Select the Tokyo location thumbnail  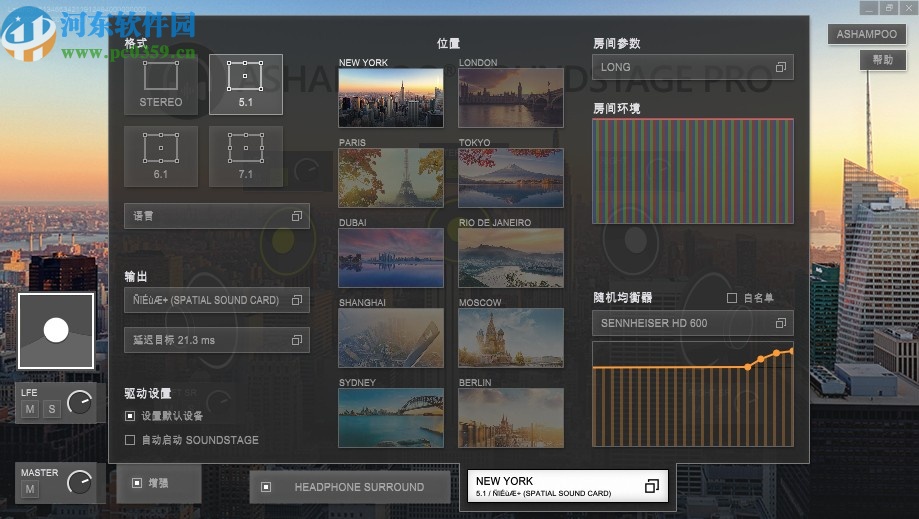[x=510, y=177]
